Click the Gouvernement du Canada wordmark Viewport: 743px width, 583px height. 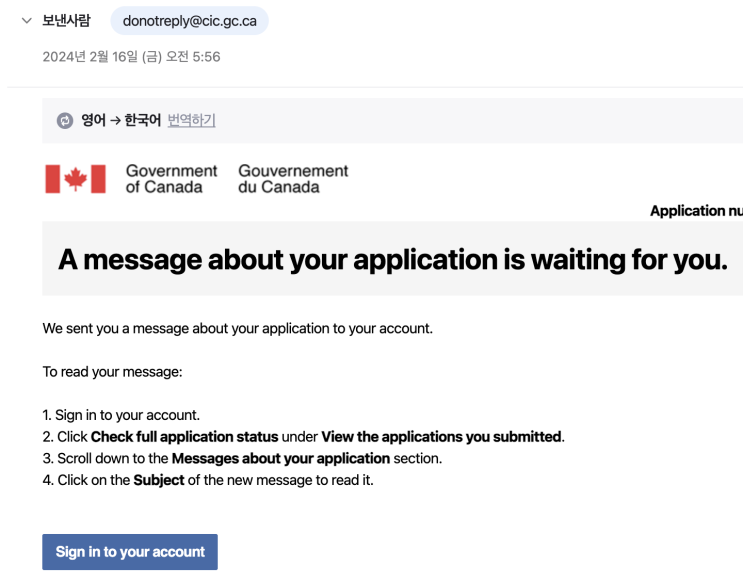coord(293,179)
